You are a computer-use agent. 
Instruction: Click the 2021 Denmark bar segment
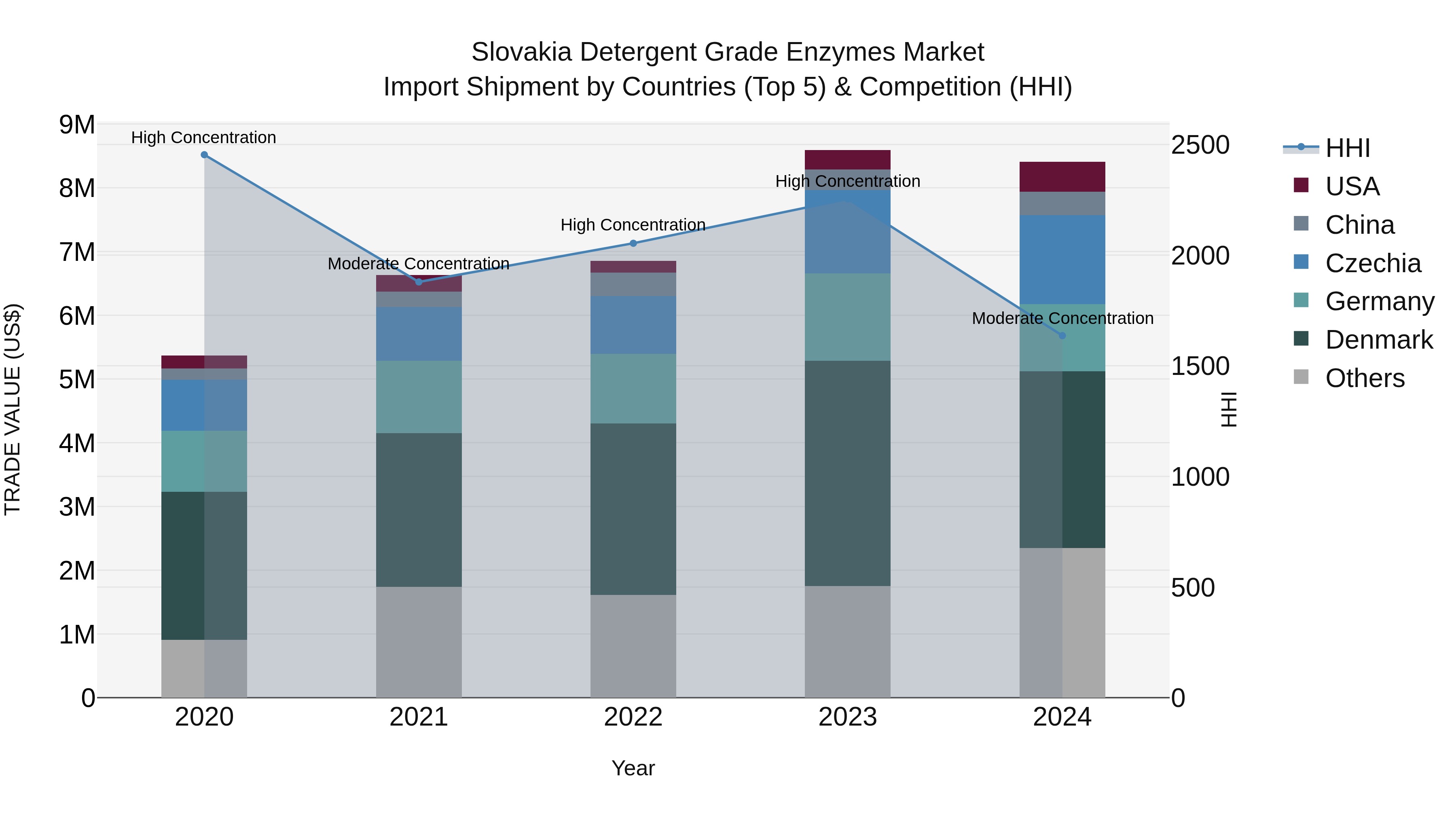tap(419, 510)
